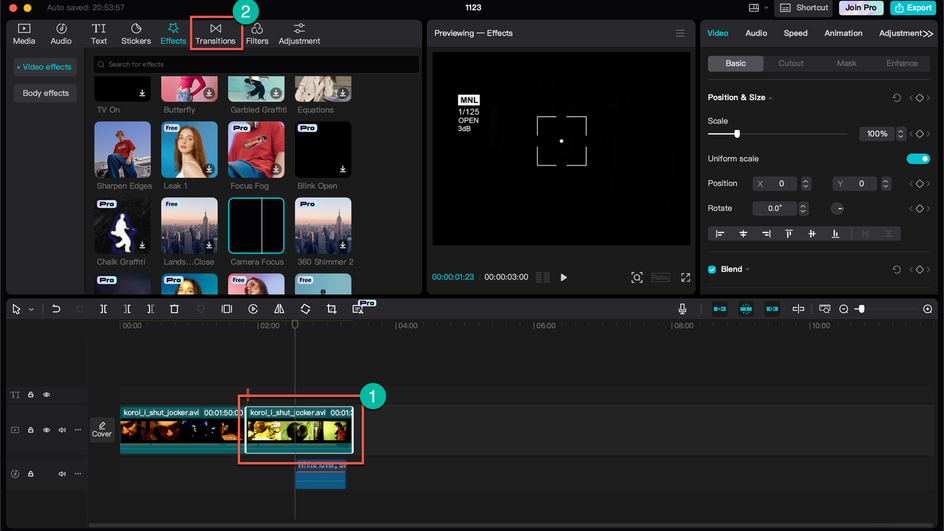
Task: Open the Text tools tab
Action: click(x=99, y=34)
